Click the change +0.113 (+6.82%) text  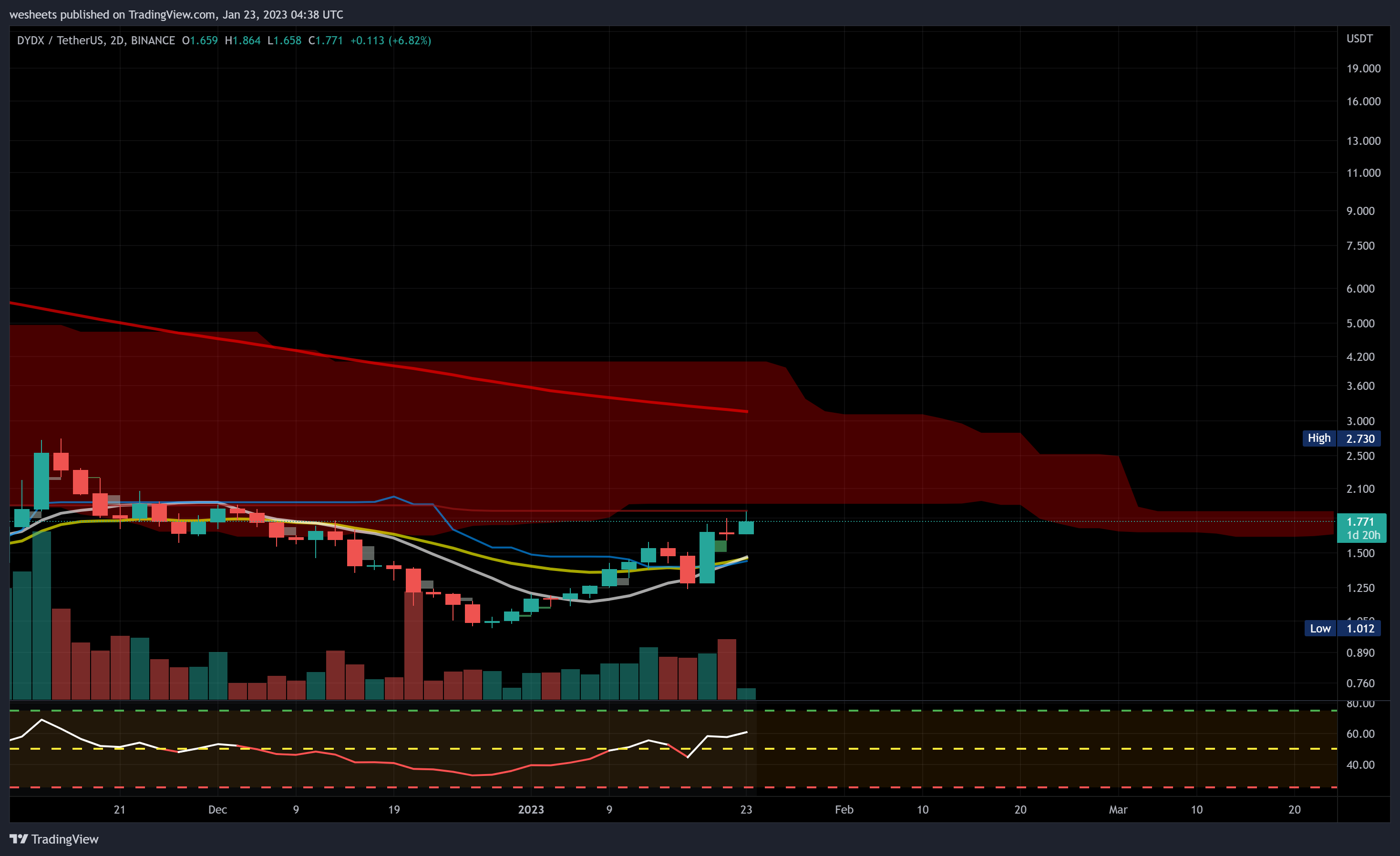[x=391, y=41]
